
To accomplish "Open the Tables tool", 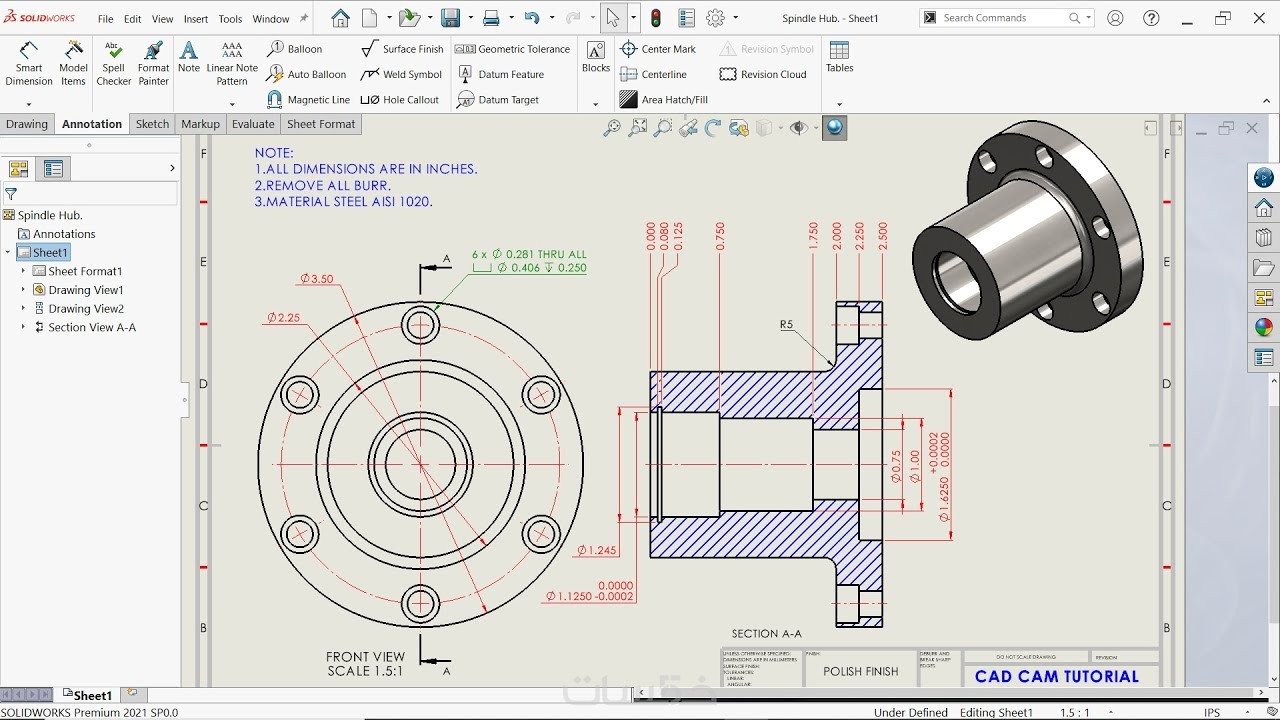I will [x=839, y=56].
